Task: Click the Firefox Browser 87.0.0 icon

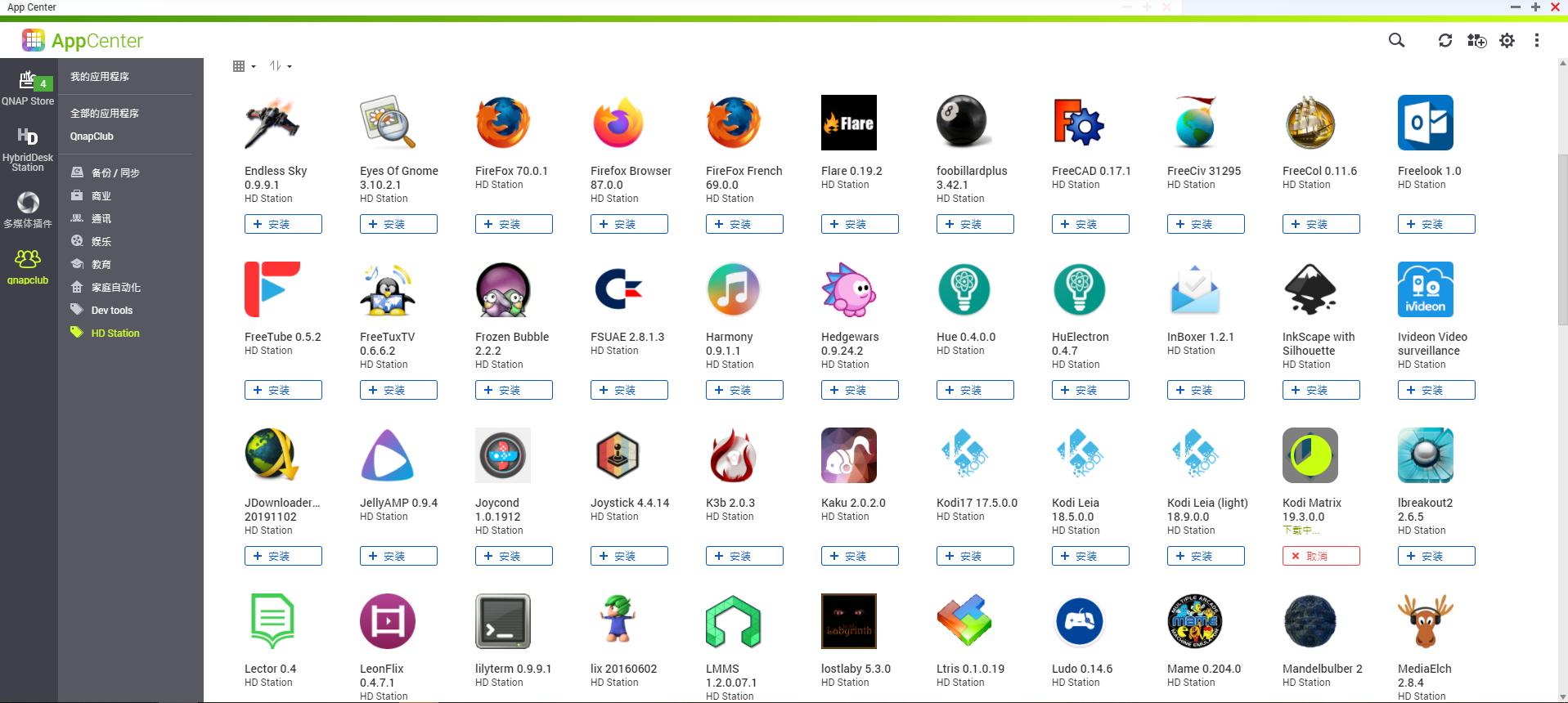Action: coord(618,123)
